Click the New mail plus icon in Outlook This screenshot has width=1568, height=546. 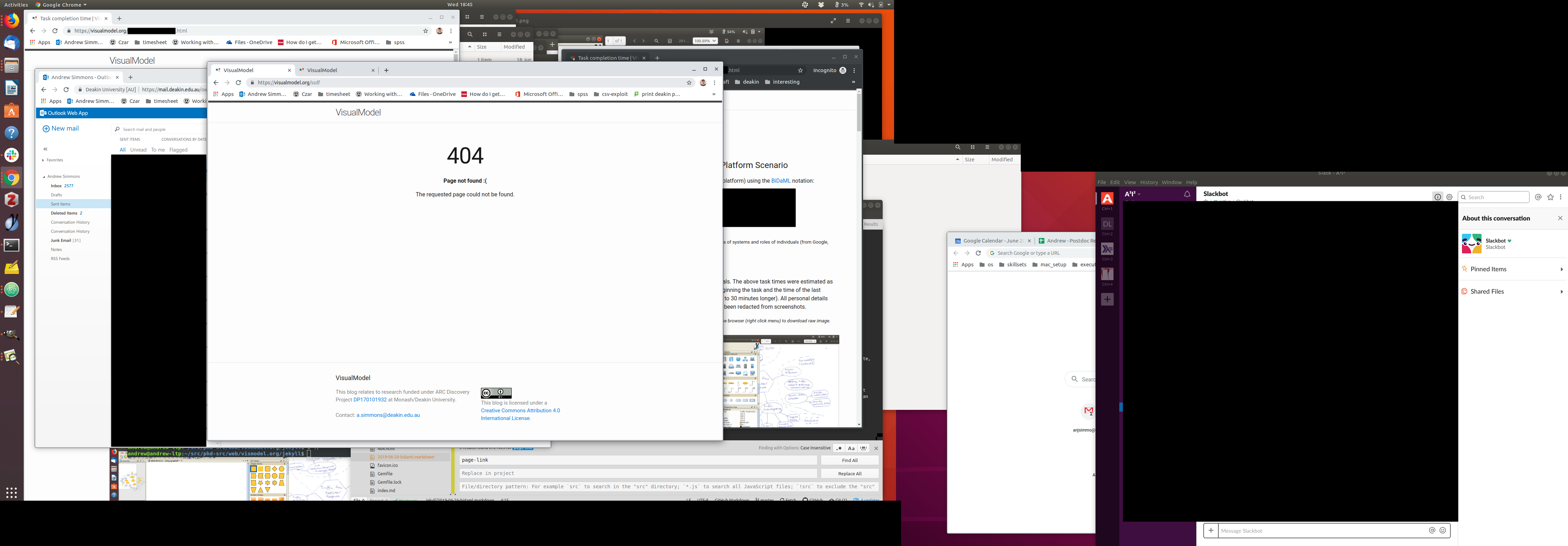click(45, 128)
